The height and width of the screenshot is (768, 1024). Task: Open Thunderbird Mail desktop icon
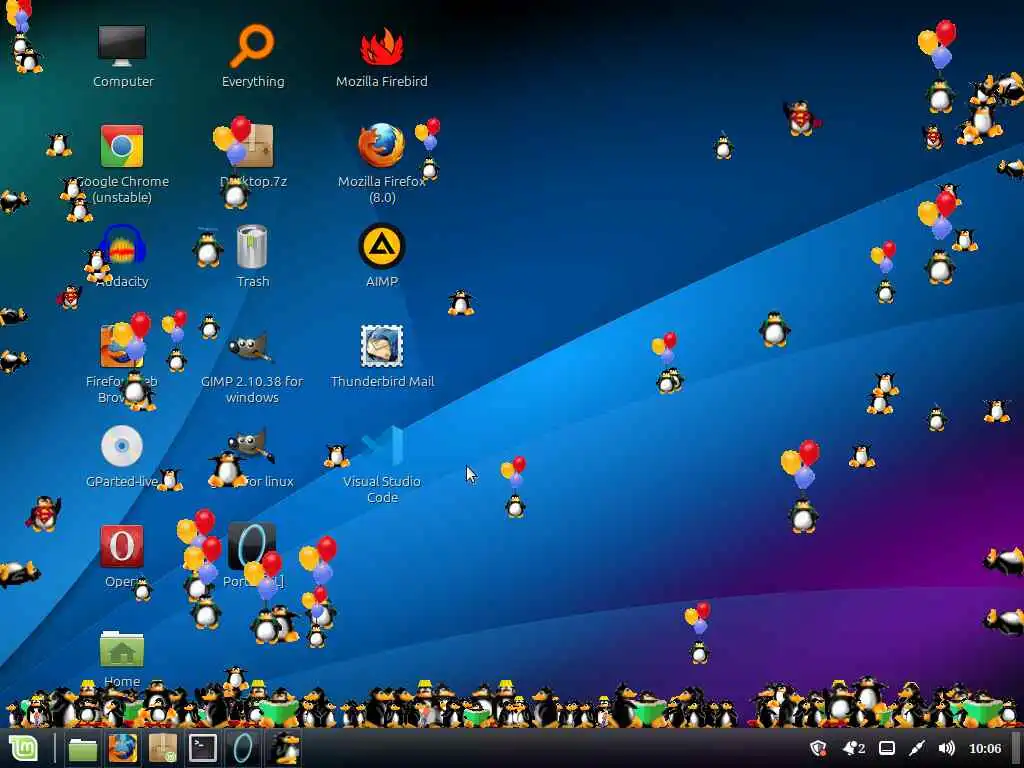point(382,346)
